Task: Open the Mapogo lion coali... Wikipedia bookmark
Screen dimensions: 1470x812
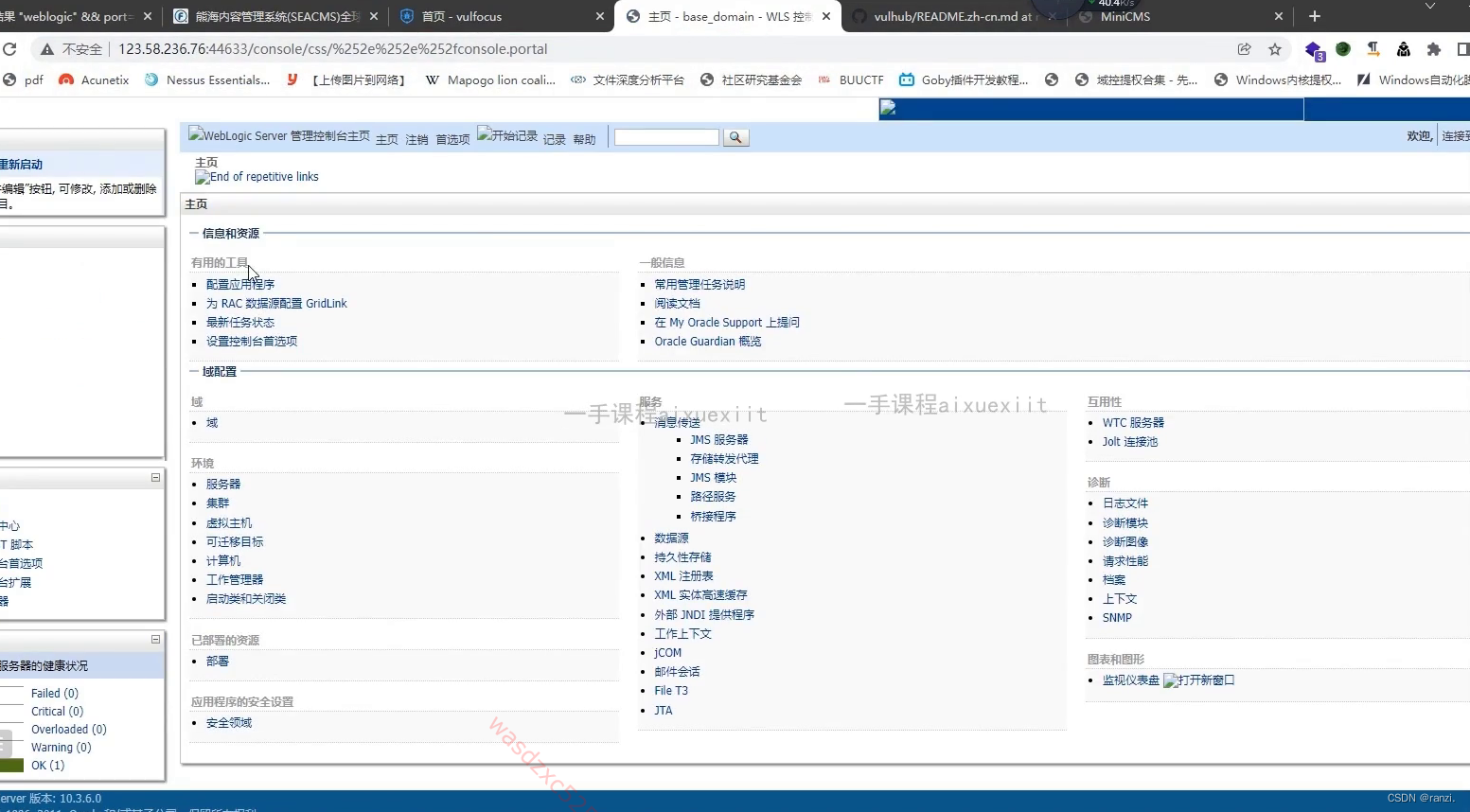Action: 490,80
